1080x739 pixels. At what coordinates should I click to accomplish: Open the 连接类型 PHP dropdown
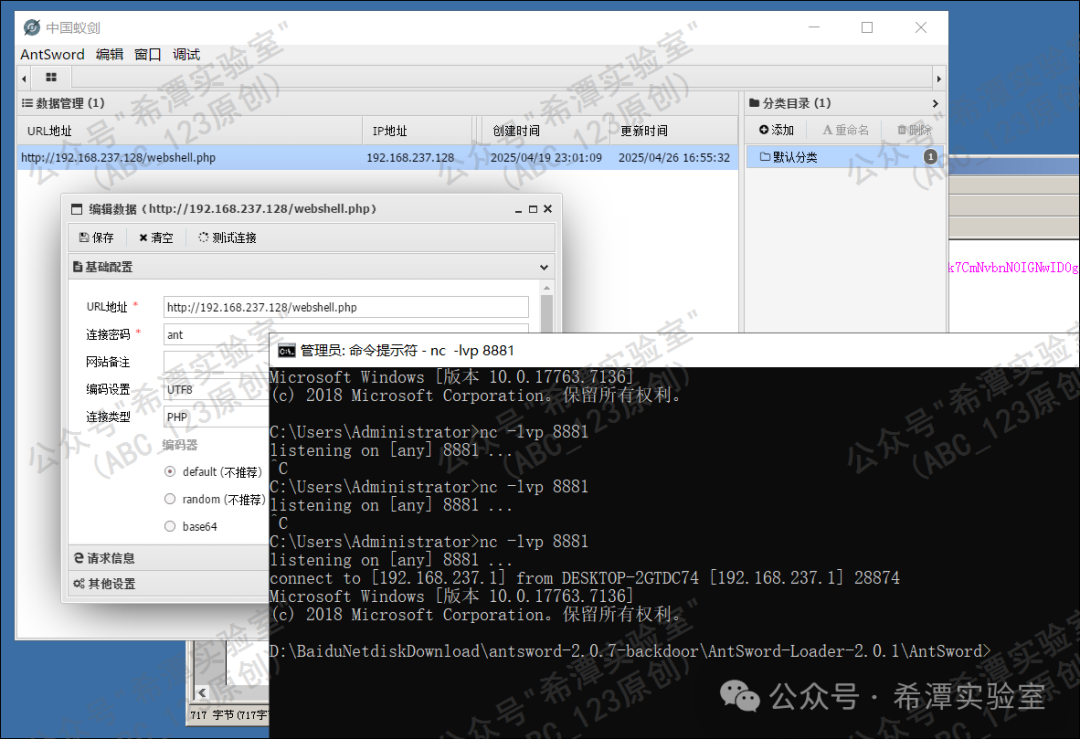coord(216,417)
